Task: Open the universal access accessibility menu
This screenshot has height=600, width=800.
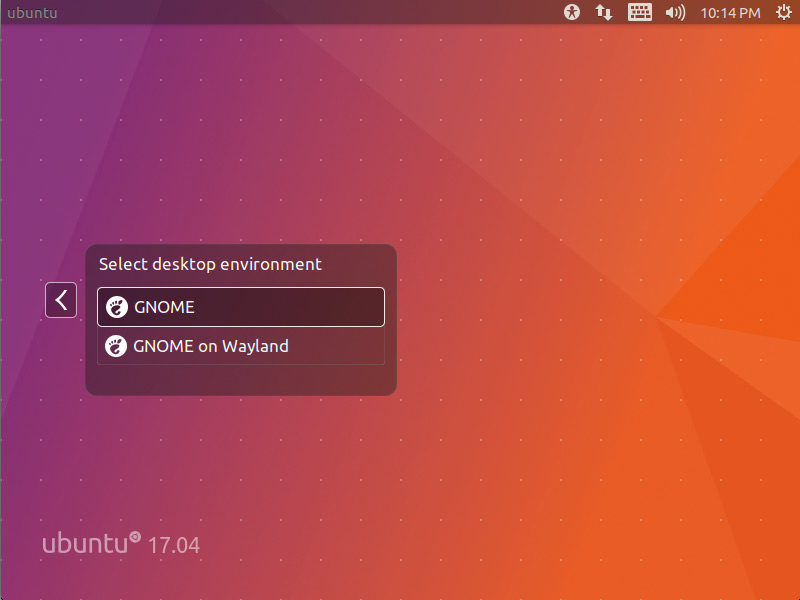Action: [571, 12]
